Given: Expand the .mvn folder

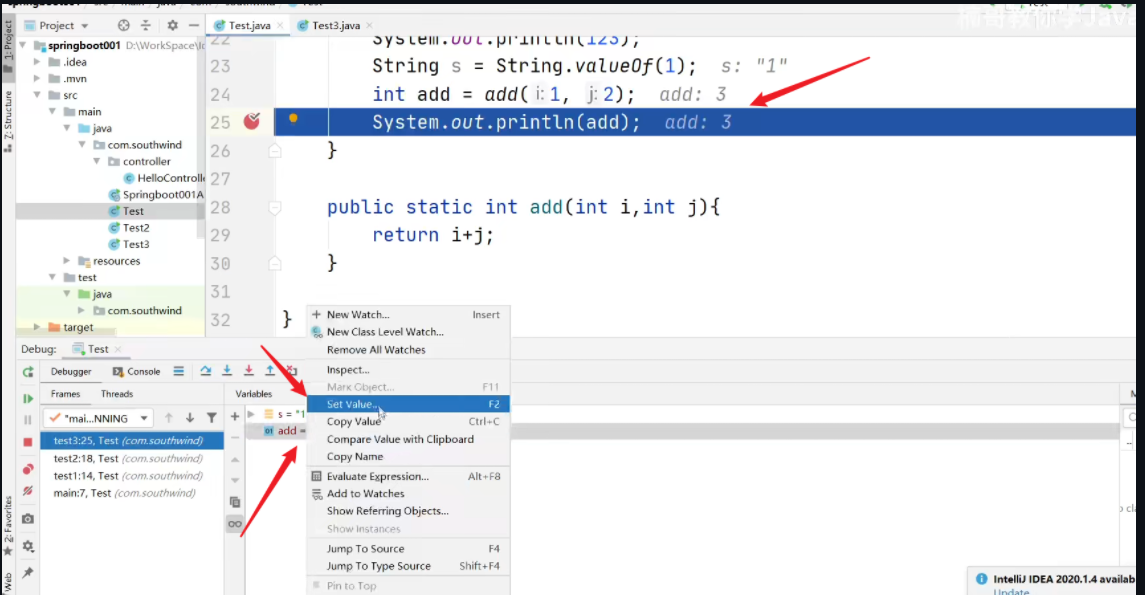Looking at the screenshot, I should (x=37, y=79).
